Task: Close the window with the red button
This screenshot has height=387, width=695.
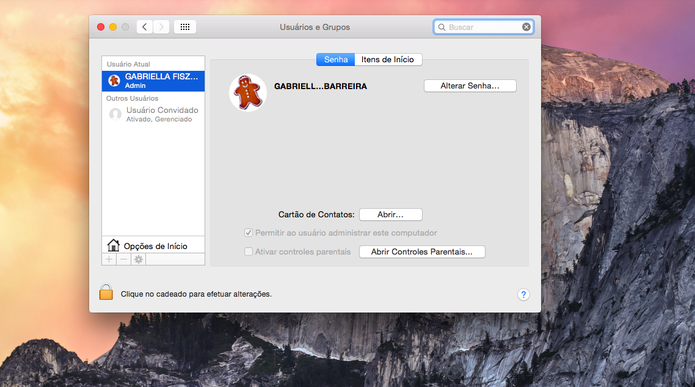Action: click(x=101, y=27)
